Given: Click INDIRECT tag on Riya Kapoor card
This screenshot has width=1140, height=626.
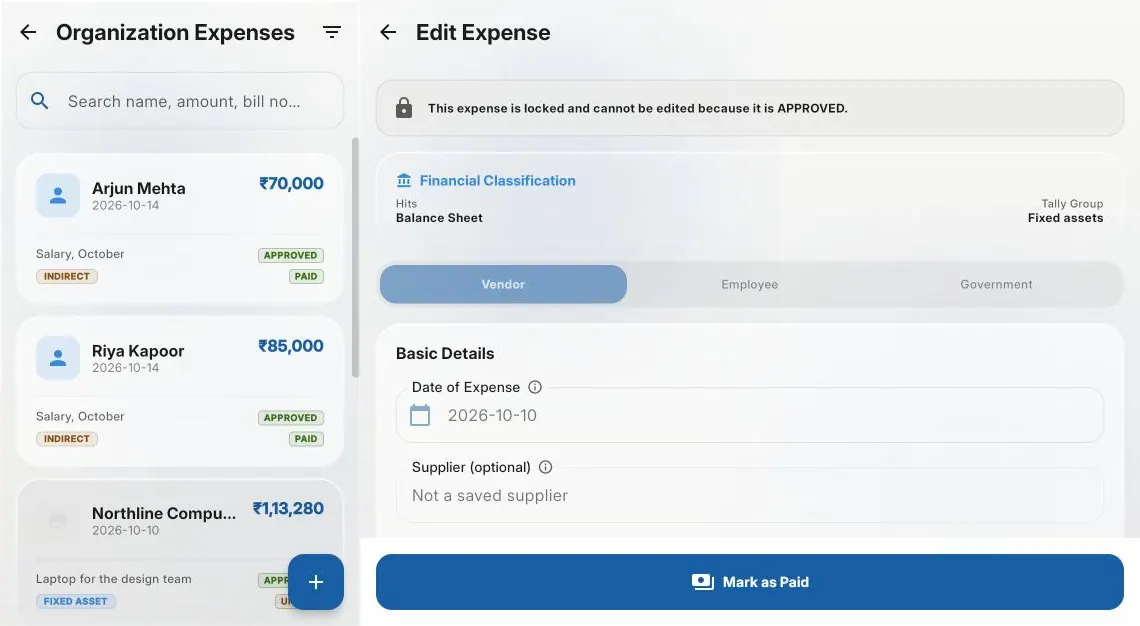Looking at the screenshot, I should 67,439.
